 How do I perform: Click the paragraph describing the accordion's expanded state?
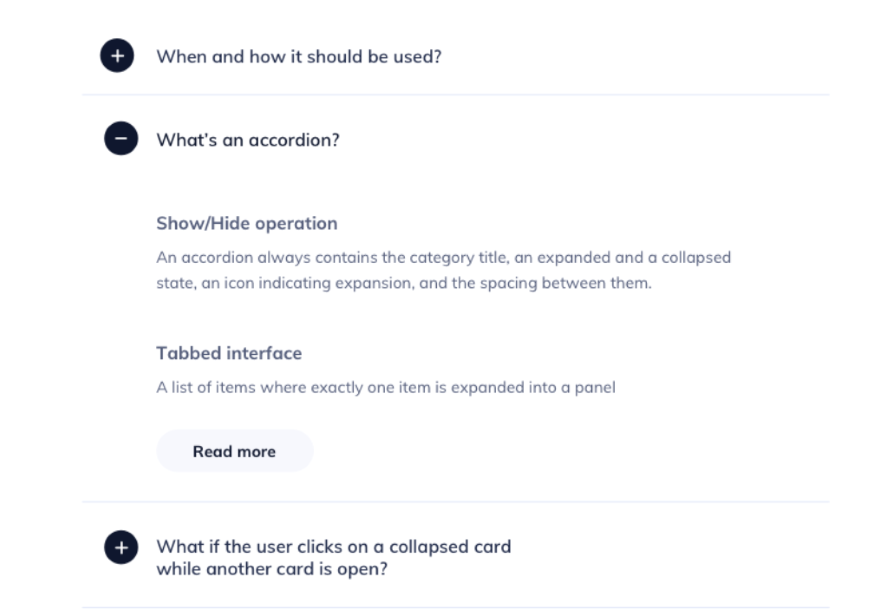[443, 269]
